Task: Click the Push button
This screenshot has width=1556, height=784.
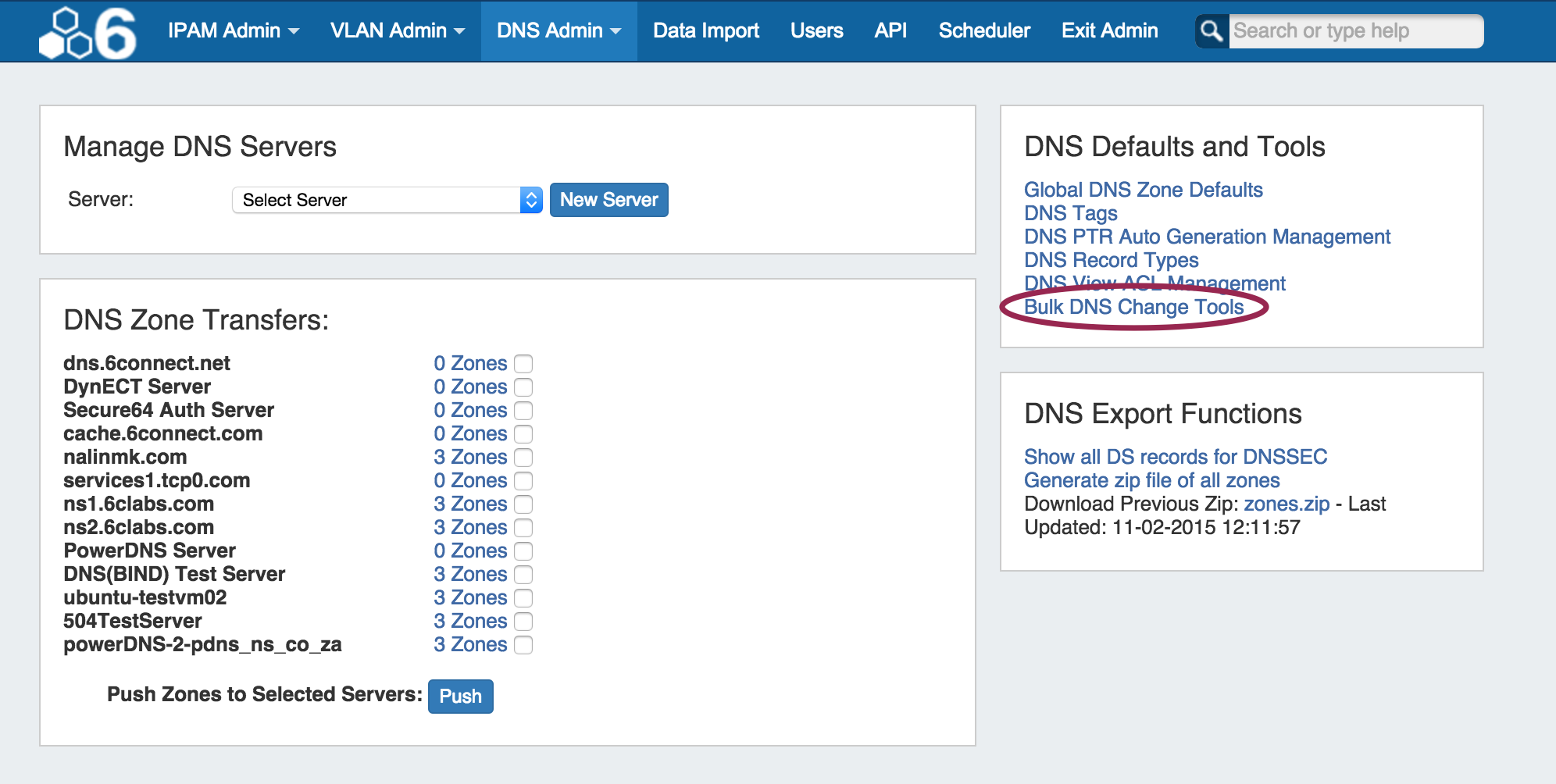Action: (x=460, y=696)
